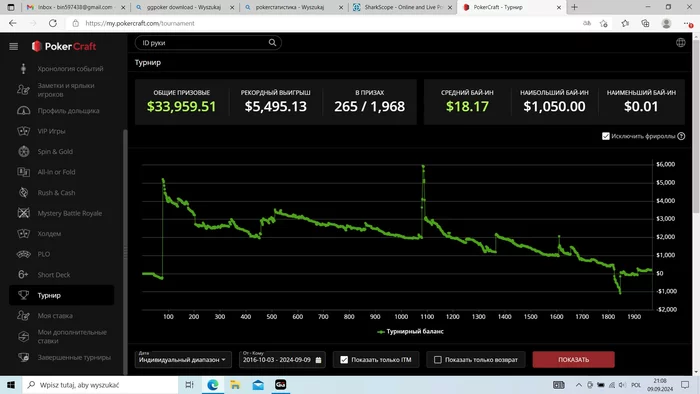Open a new browser tab
Screen dimensions: 700x394
pyautogui.click(x=574, y=7)
